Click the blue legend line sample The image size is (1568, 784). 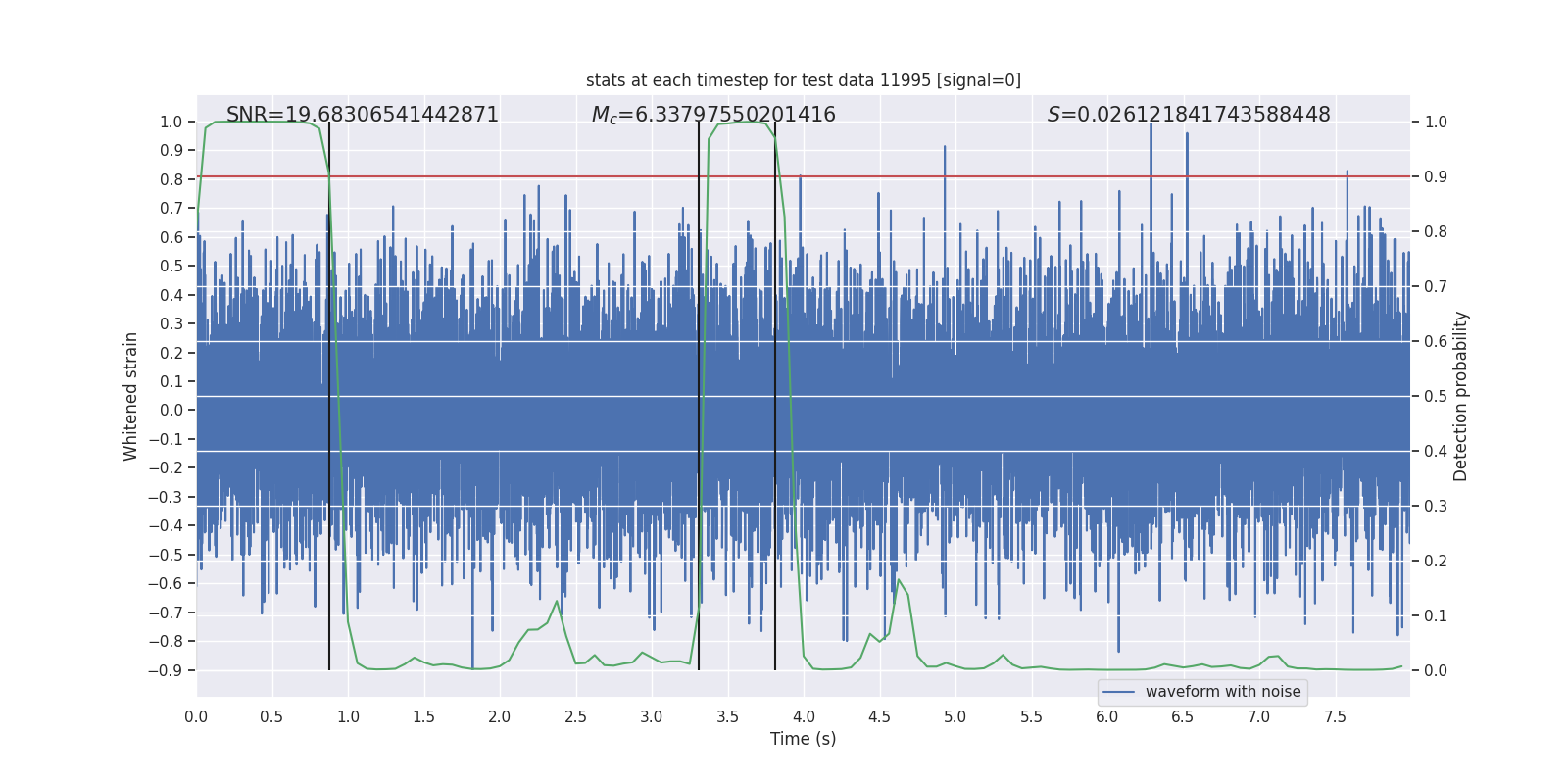click(x=1118, y=692)
